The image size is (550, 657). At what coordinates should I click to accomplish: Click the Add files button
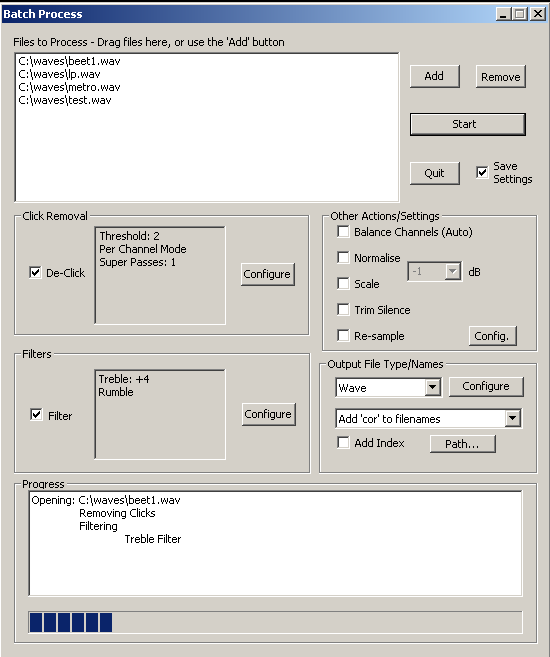(434, 76)
